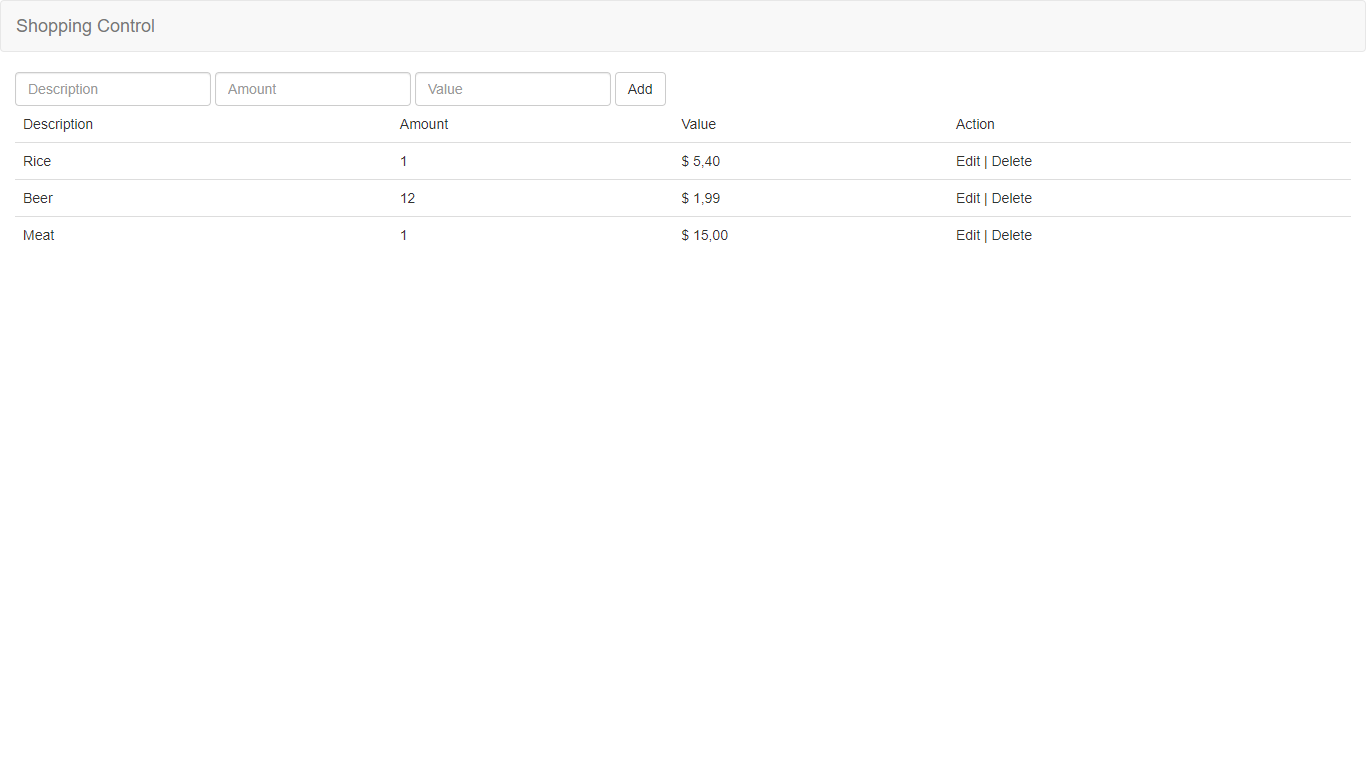Click the amount 12 in Beer row
The image size is (1366, 768).
point(408,198)
